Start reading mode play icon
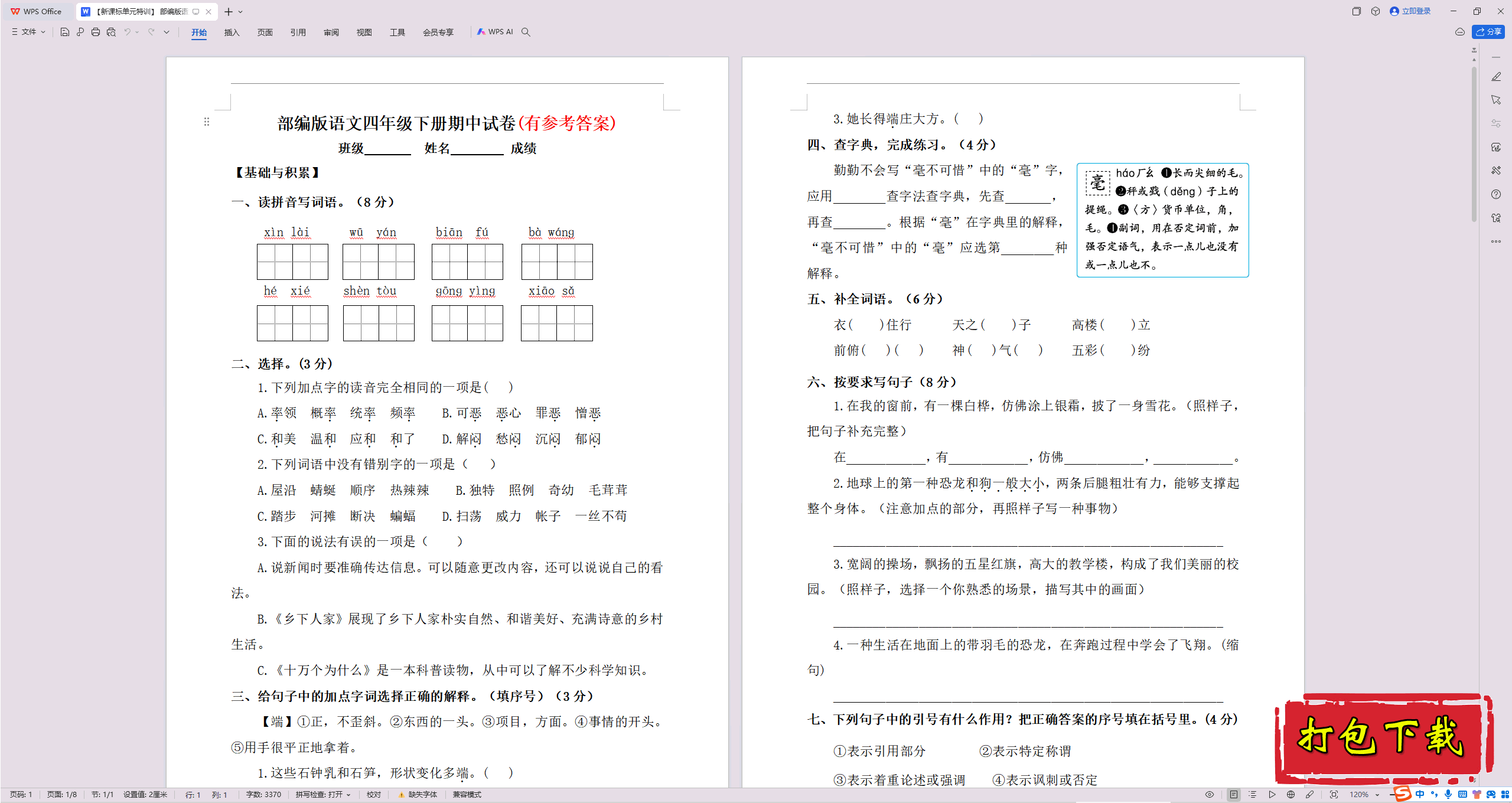 click(x=1272, y=795)
